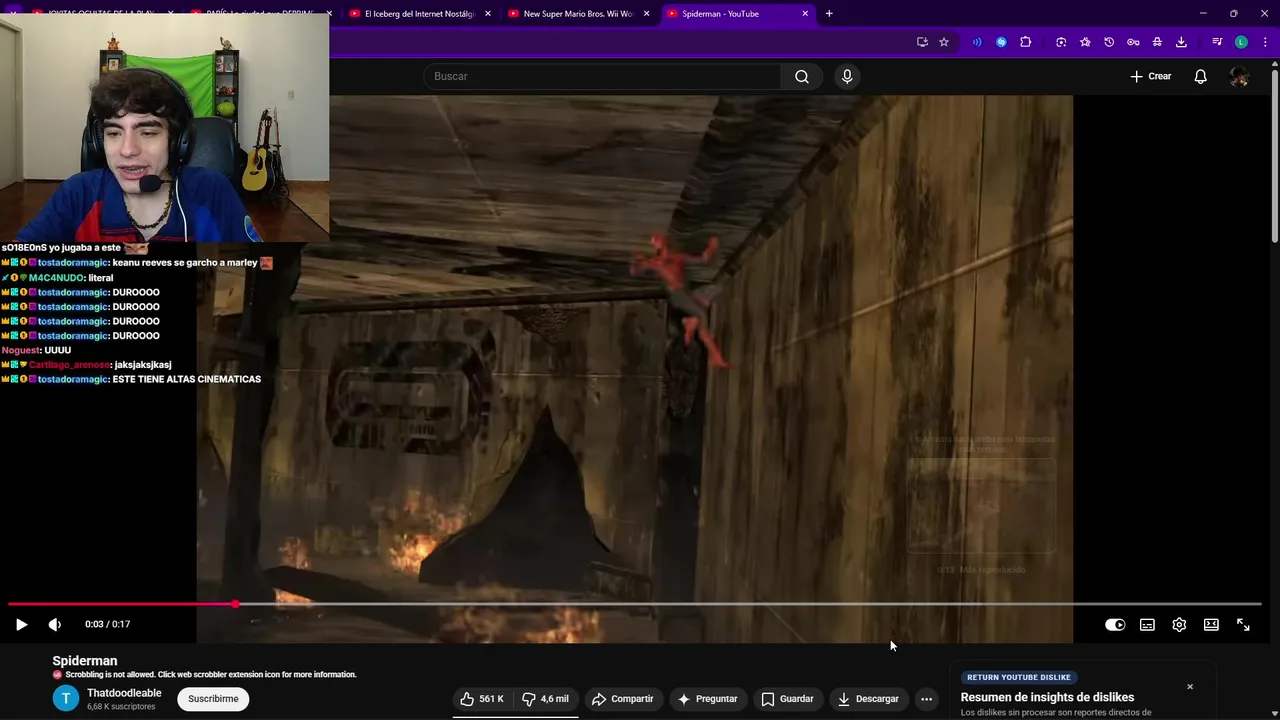Turn on subtitles for the video
This screenshot has height=720, width=1280.
[x=1147, y=625]
